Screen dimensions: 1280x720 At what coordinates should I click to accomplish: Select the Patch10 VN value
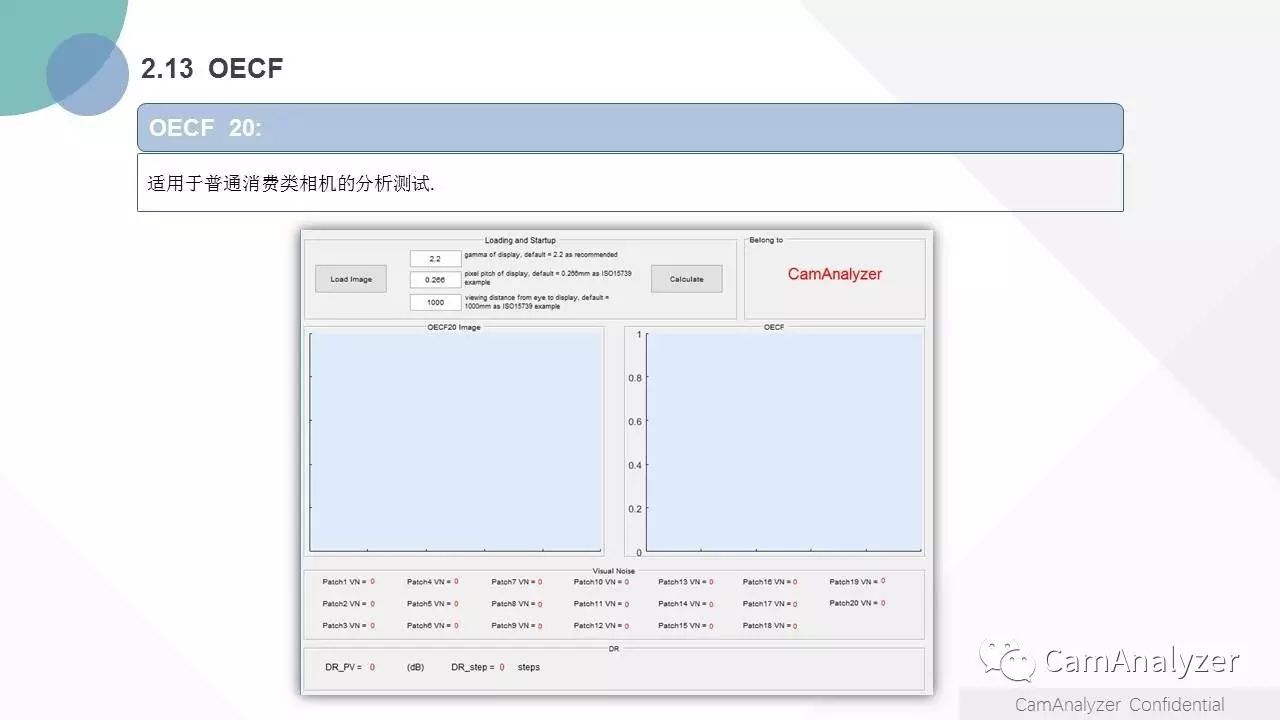[626, 581]
